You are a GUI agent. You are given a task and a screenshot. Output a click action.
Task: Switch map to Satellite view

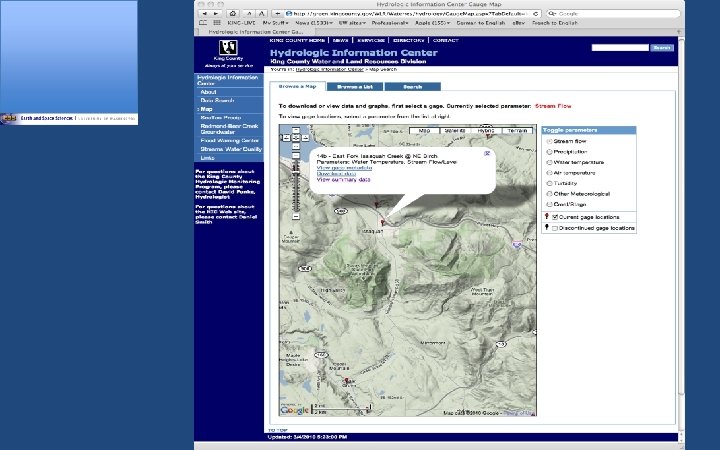pyautogui.click(x=455, y=131)
